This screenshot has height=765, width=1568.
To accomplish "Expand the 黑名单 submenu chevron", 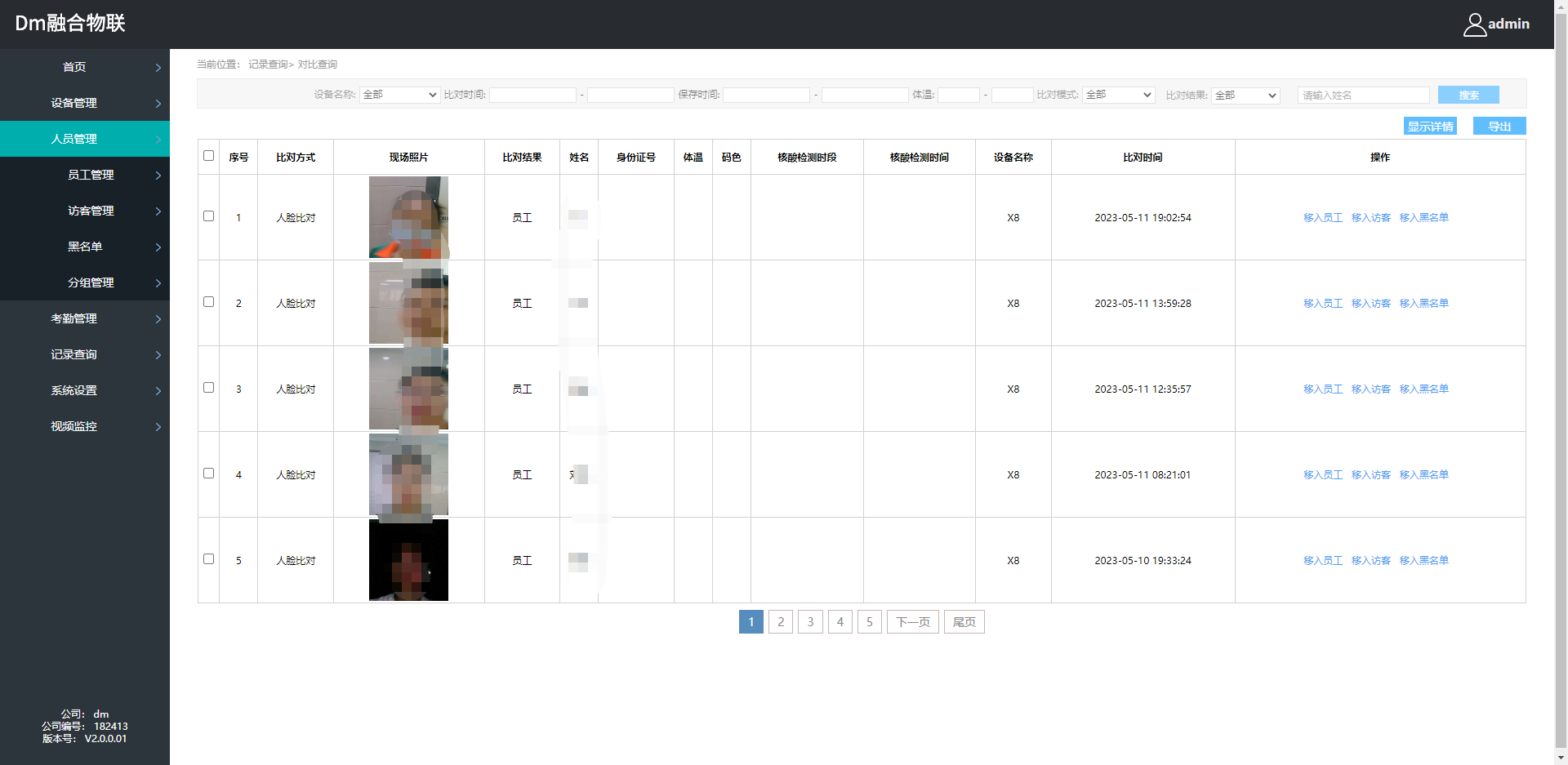I will (x=158, y=247).
